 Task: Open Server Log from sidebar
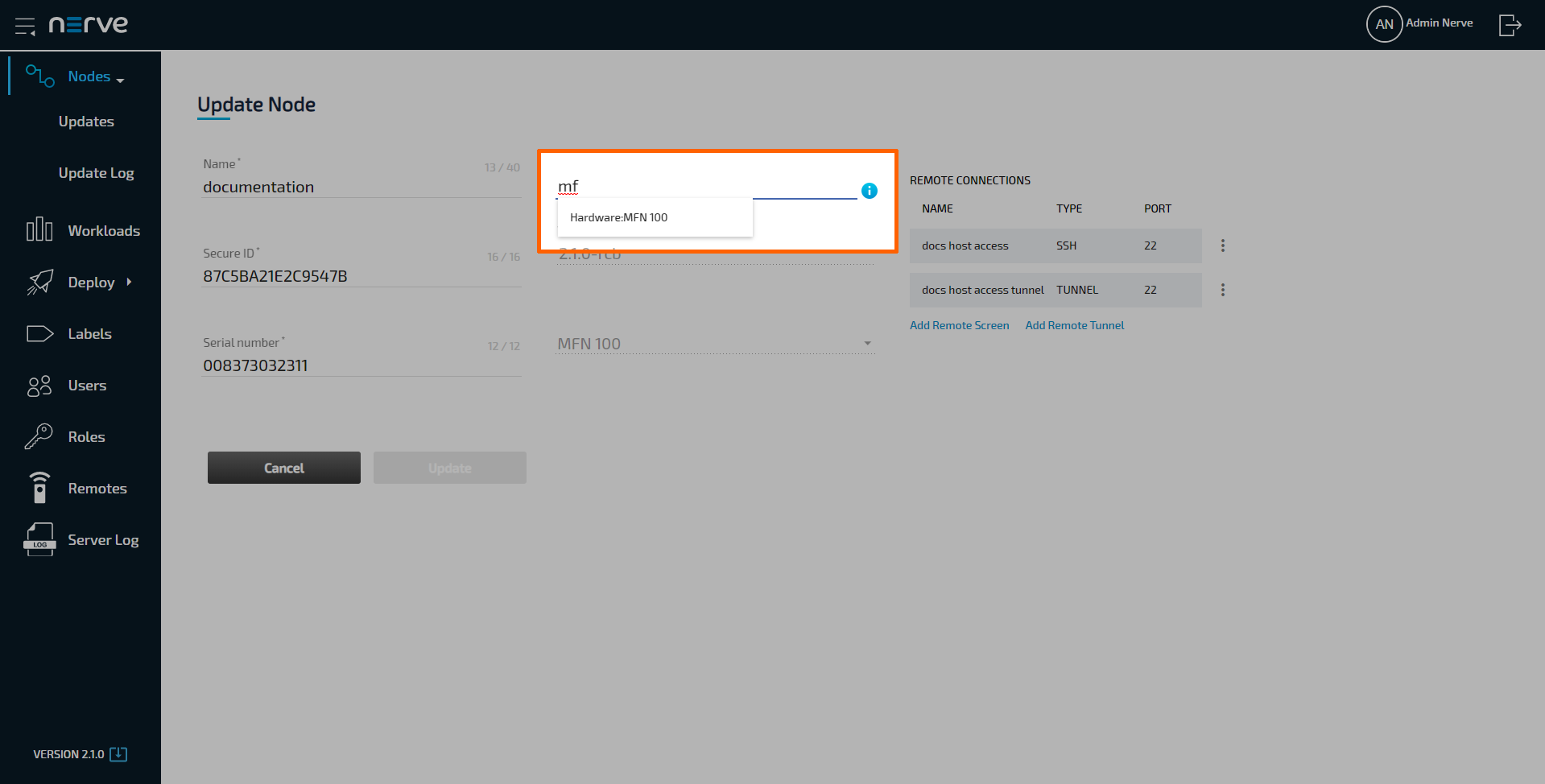[x=102, y=540]
